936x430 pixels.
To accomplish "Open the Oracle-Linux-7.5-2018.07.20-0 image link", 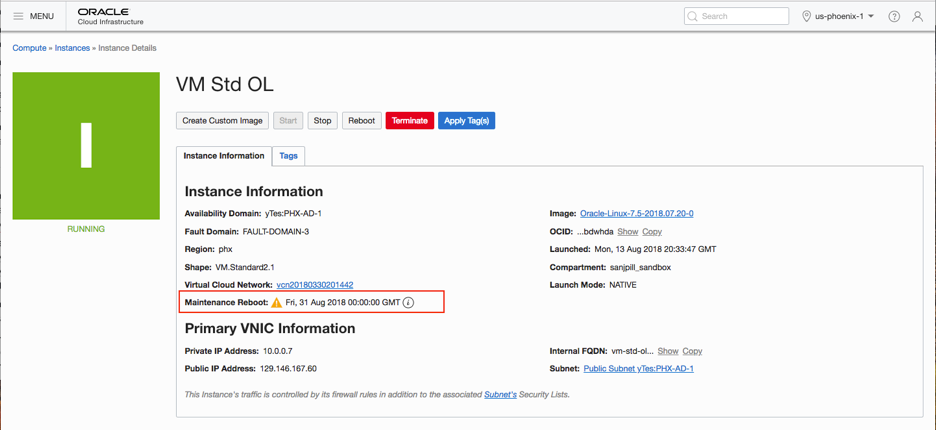I will [x=636, y=213].
